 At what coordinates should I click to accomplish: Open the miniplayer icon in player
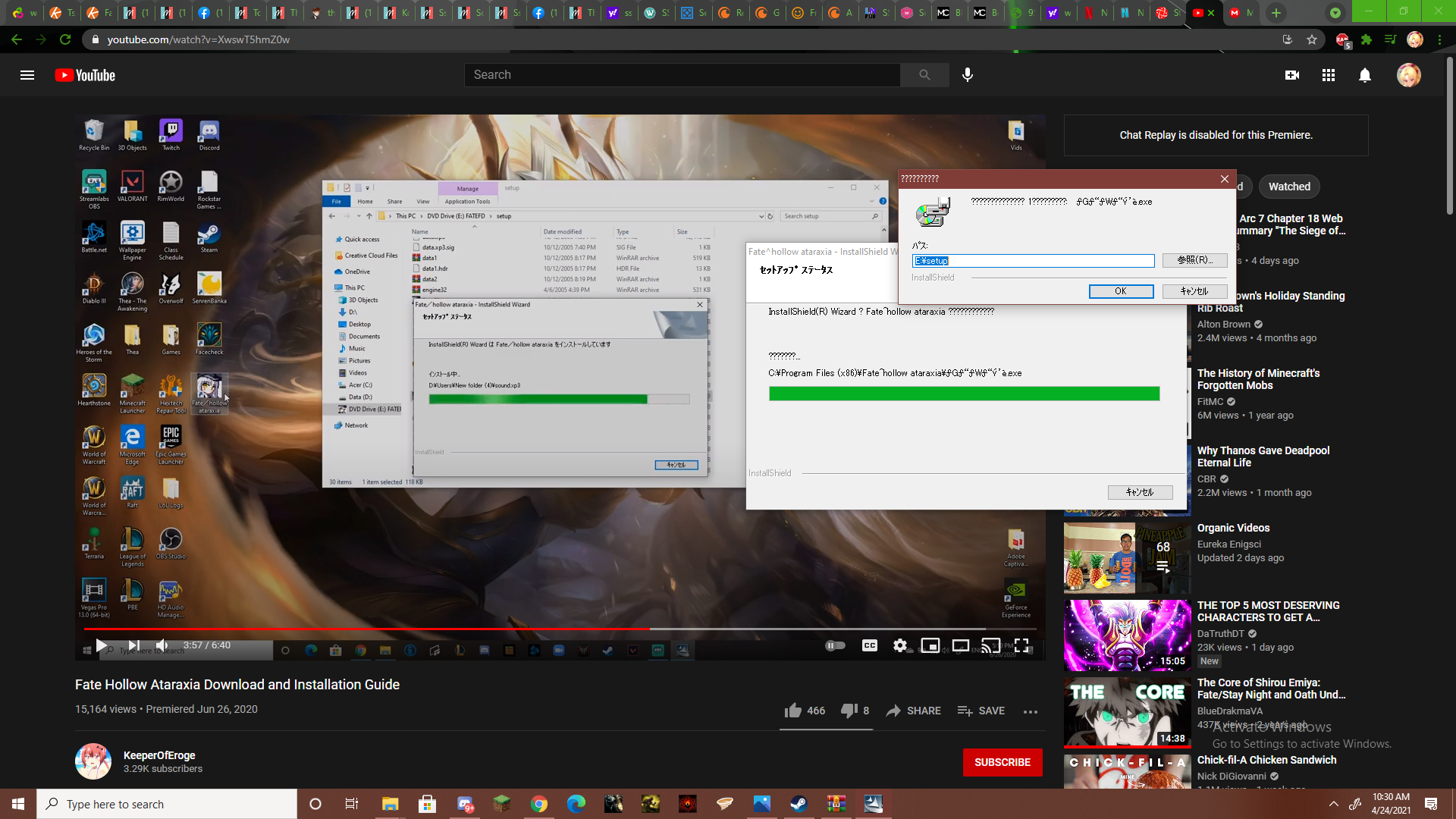coord(930,645)
